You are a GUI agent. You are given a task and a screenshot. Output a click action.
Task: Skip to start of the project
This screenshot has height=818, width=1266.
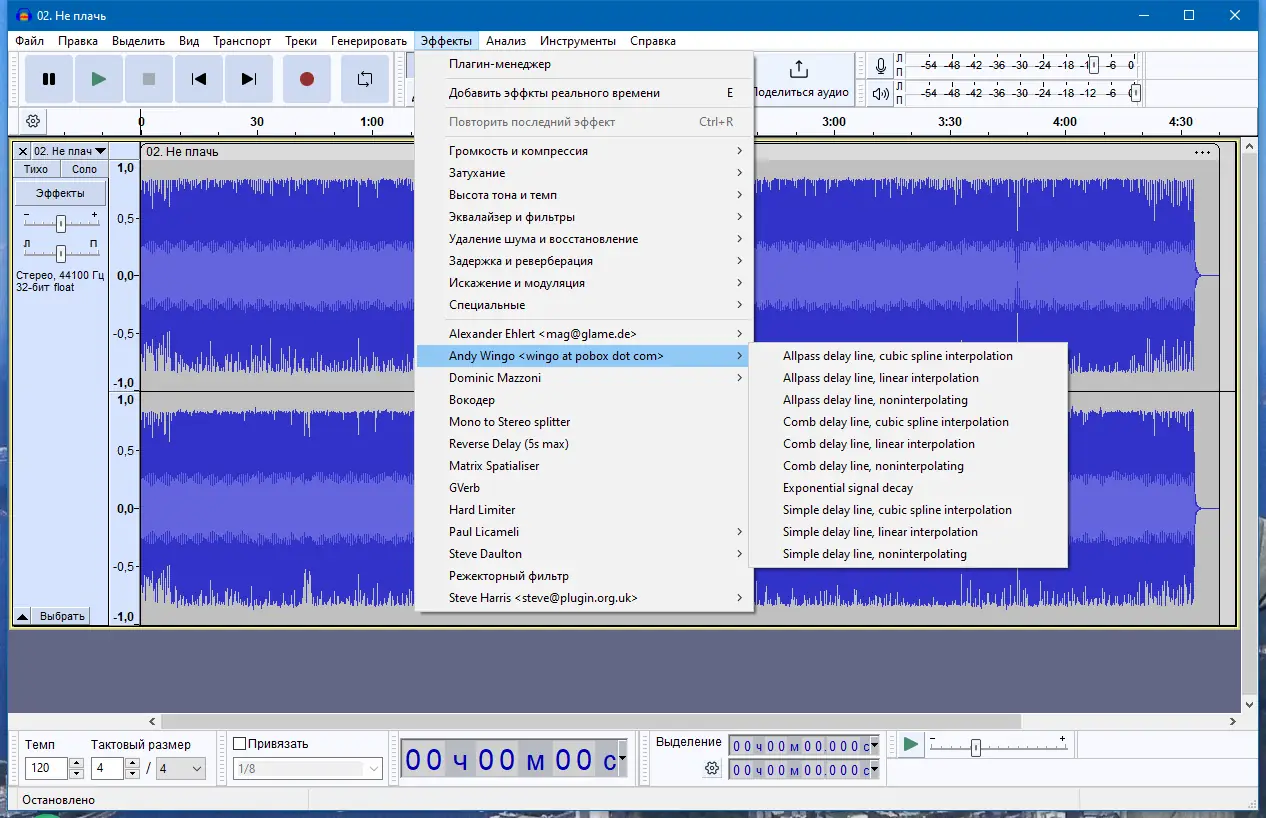click(199, 79)
